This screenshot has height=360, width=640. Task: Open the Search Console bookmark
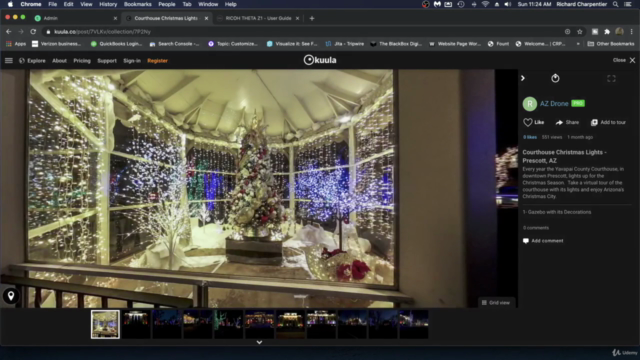pyautogui.click(x=174, y=44)
